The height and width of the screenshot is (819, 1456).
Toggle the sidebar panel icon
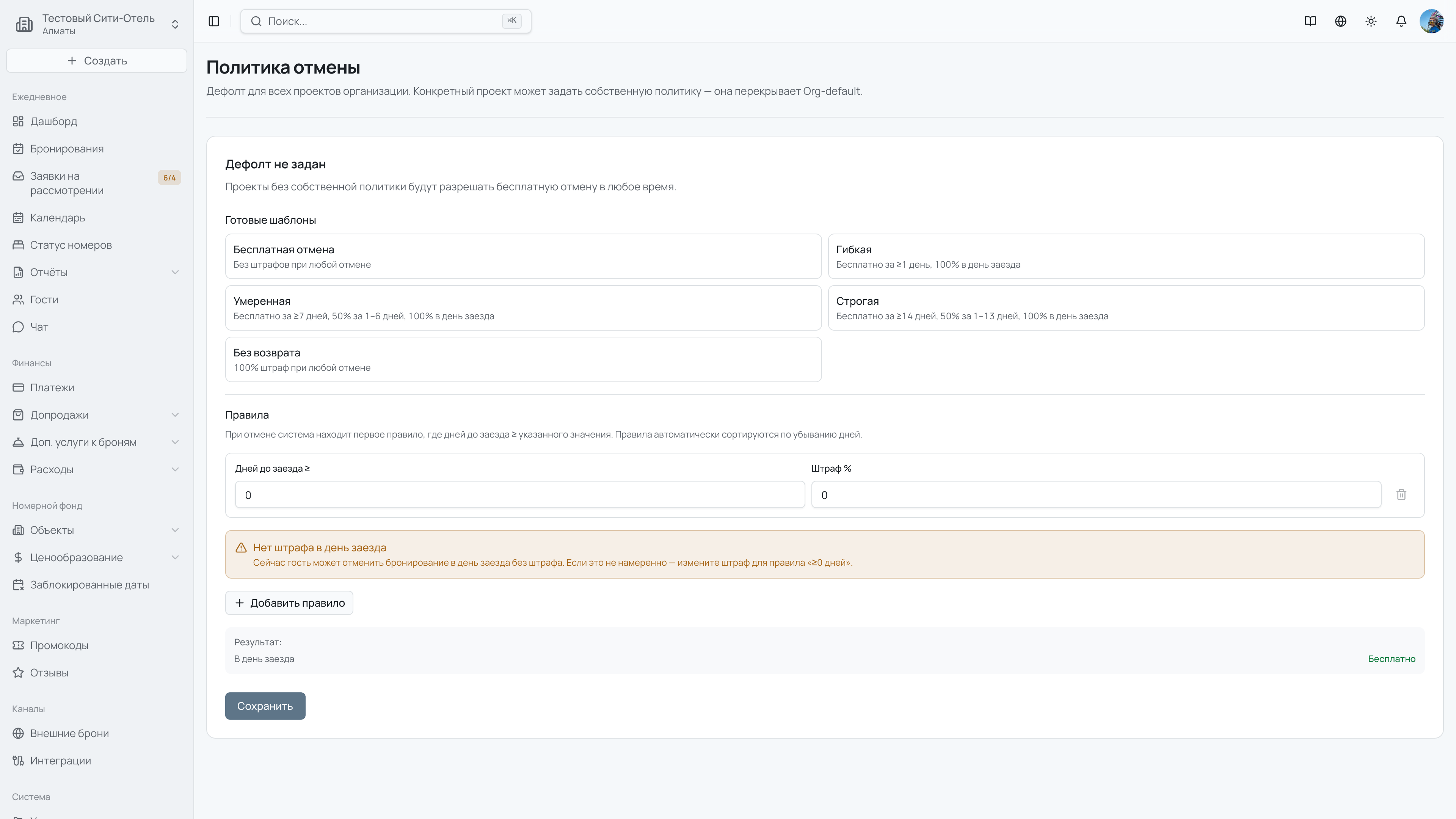[x=213, y=21]
